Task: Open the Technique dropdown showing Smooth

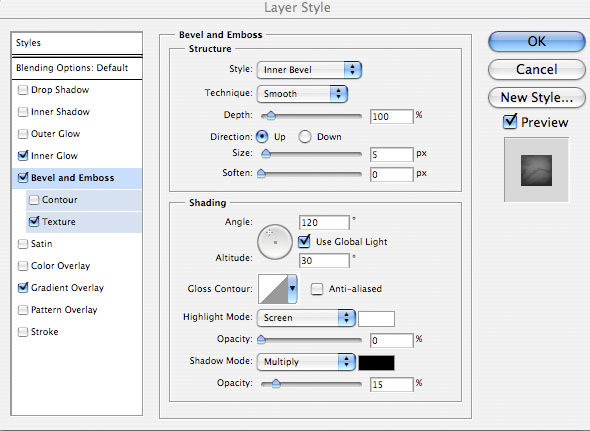Action: click(302, 94)
